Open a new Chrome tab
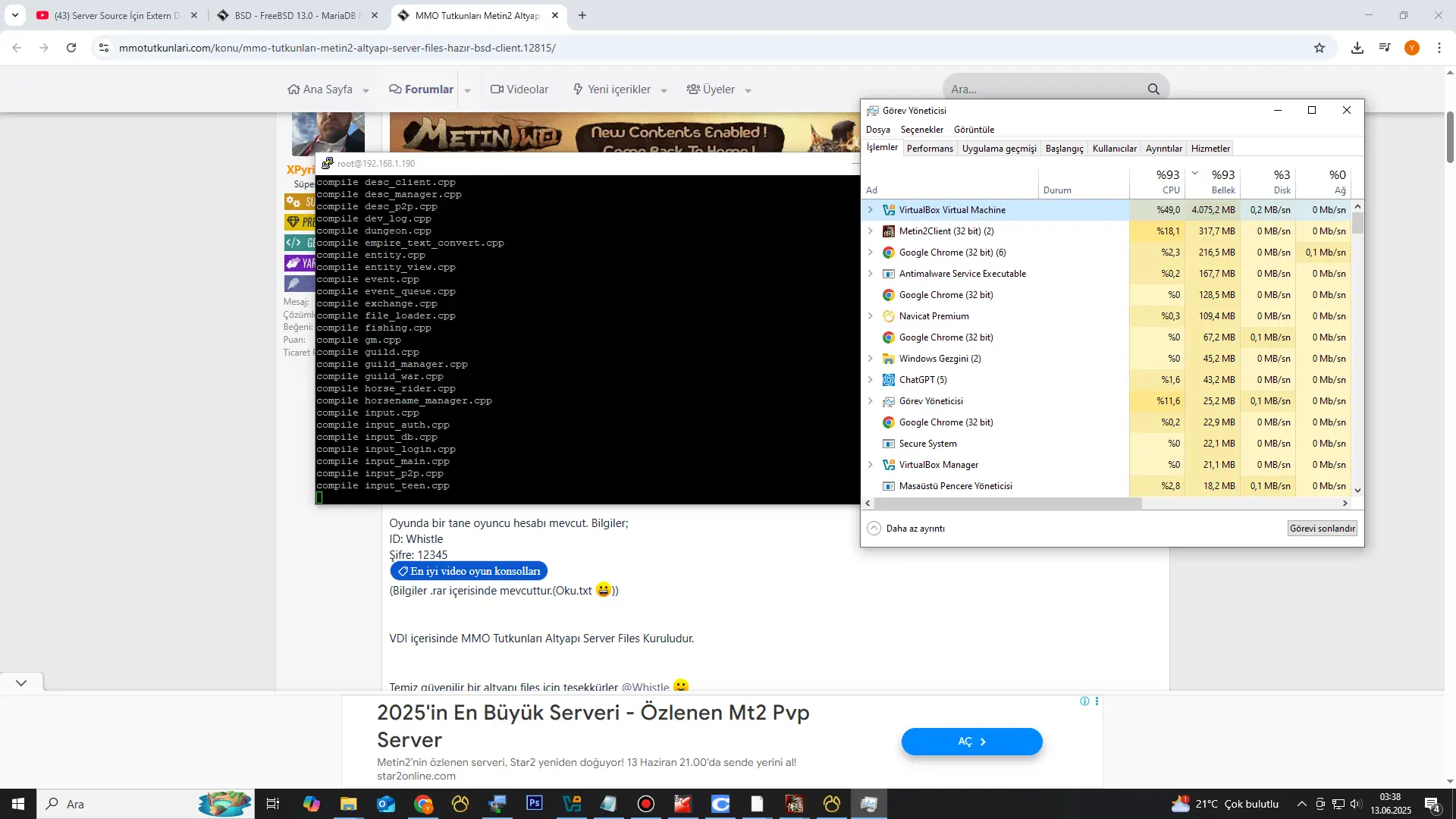The height and width of the screenshot is (819, 1456). (x=582, y=15)
